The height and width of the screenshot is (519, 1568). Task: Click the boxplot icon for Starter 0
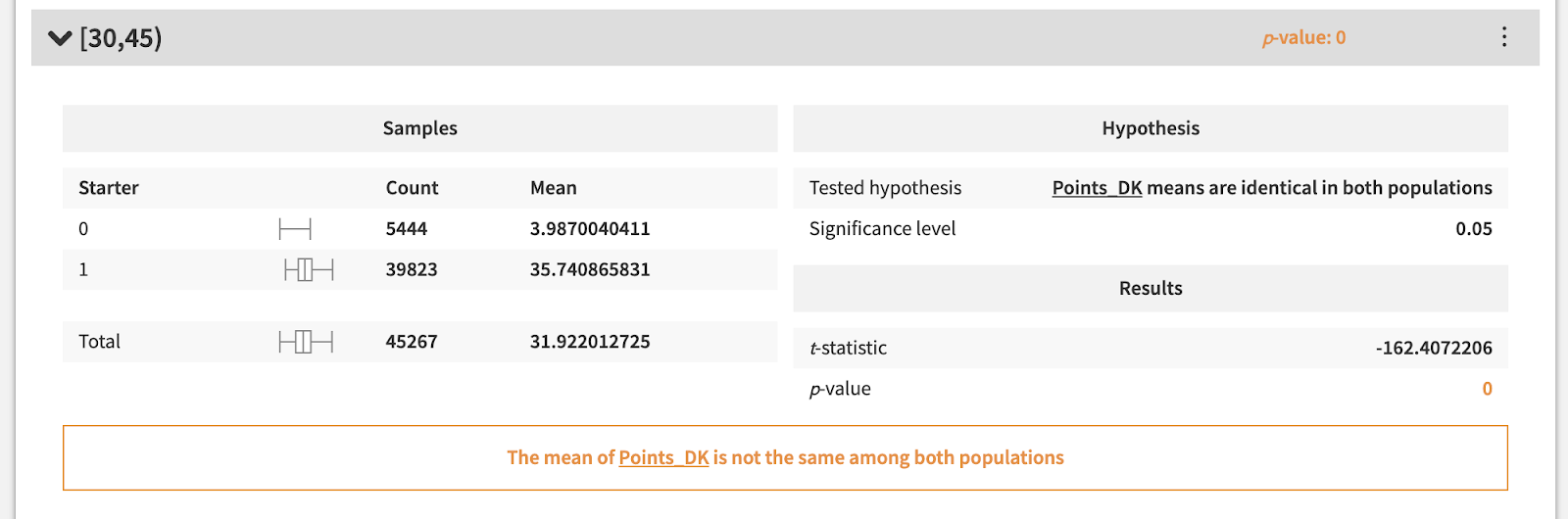(295, 229)
